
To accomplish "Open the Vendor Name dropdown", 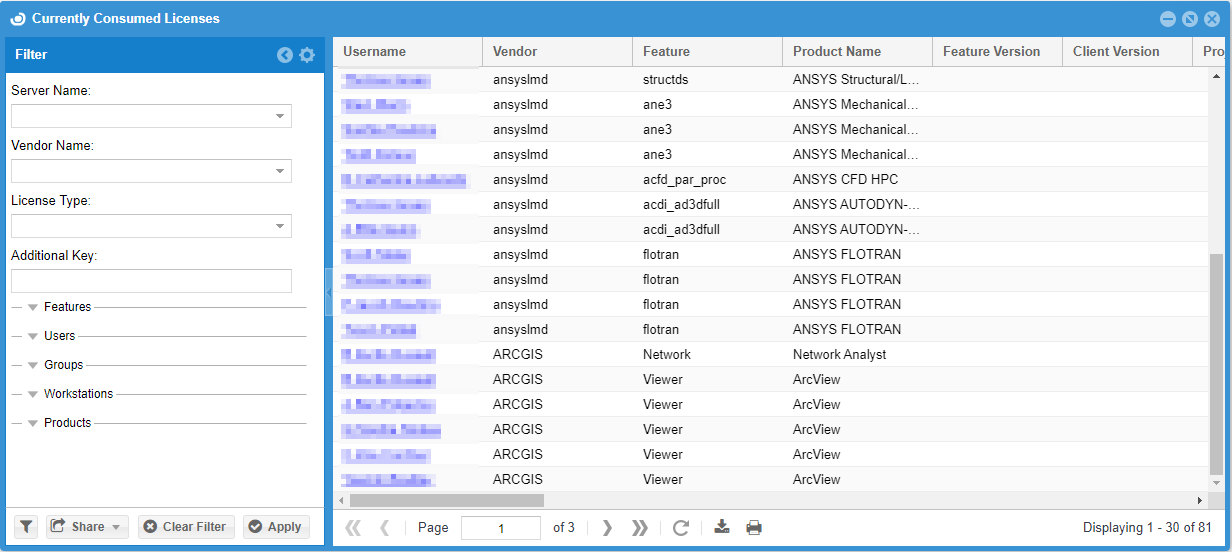I will [x=280, y=171].
